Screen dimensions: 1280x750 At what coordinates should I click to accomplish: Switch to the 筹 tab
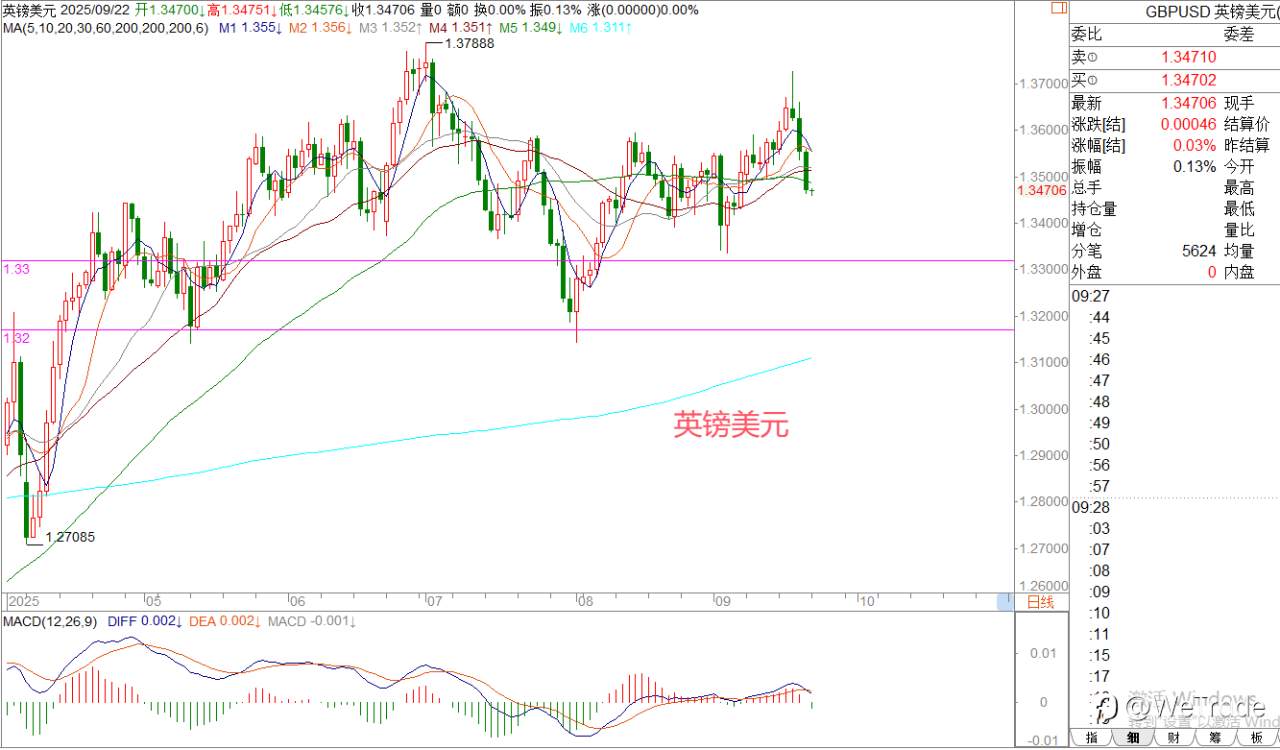point(1213,738)
